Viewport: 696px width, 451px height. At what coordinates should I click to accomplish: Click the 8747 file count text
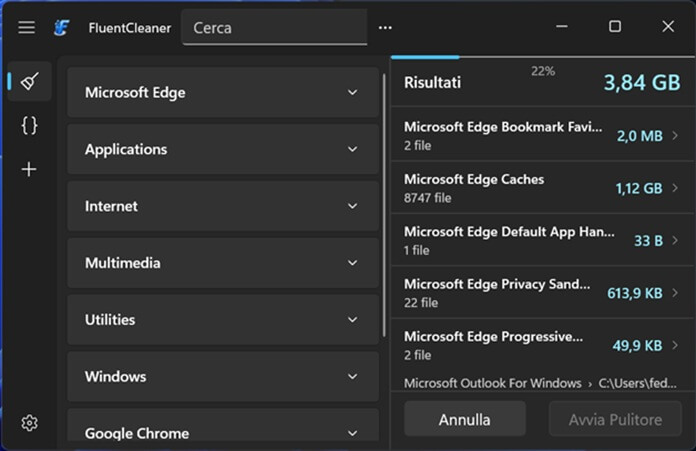(427, 198)
